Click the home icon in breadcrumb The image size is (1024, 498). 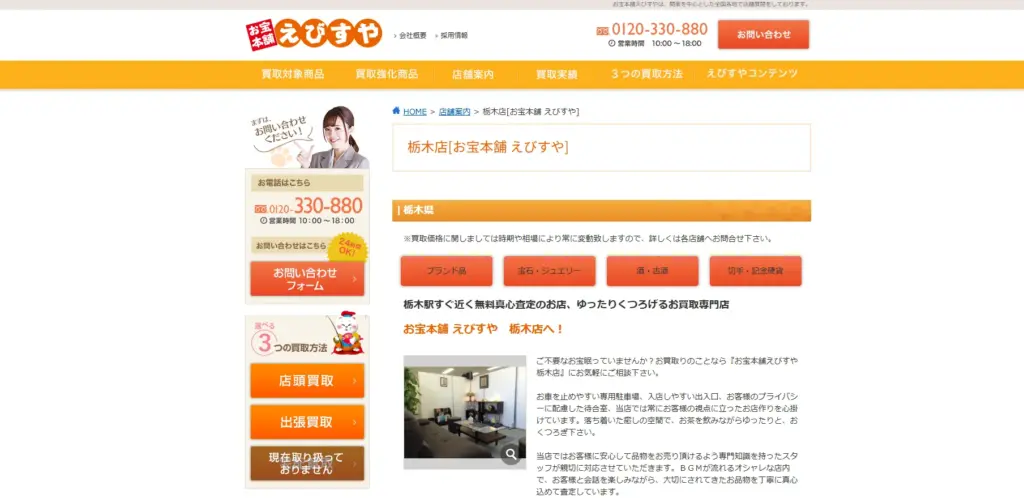tap(397, 111)
